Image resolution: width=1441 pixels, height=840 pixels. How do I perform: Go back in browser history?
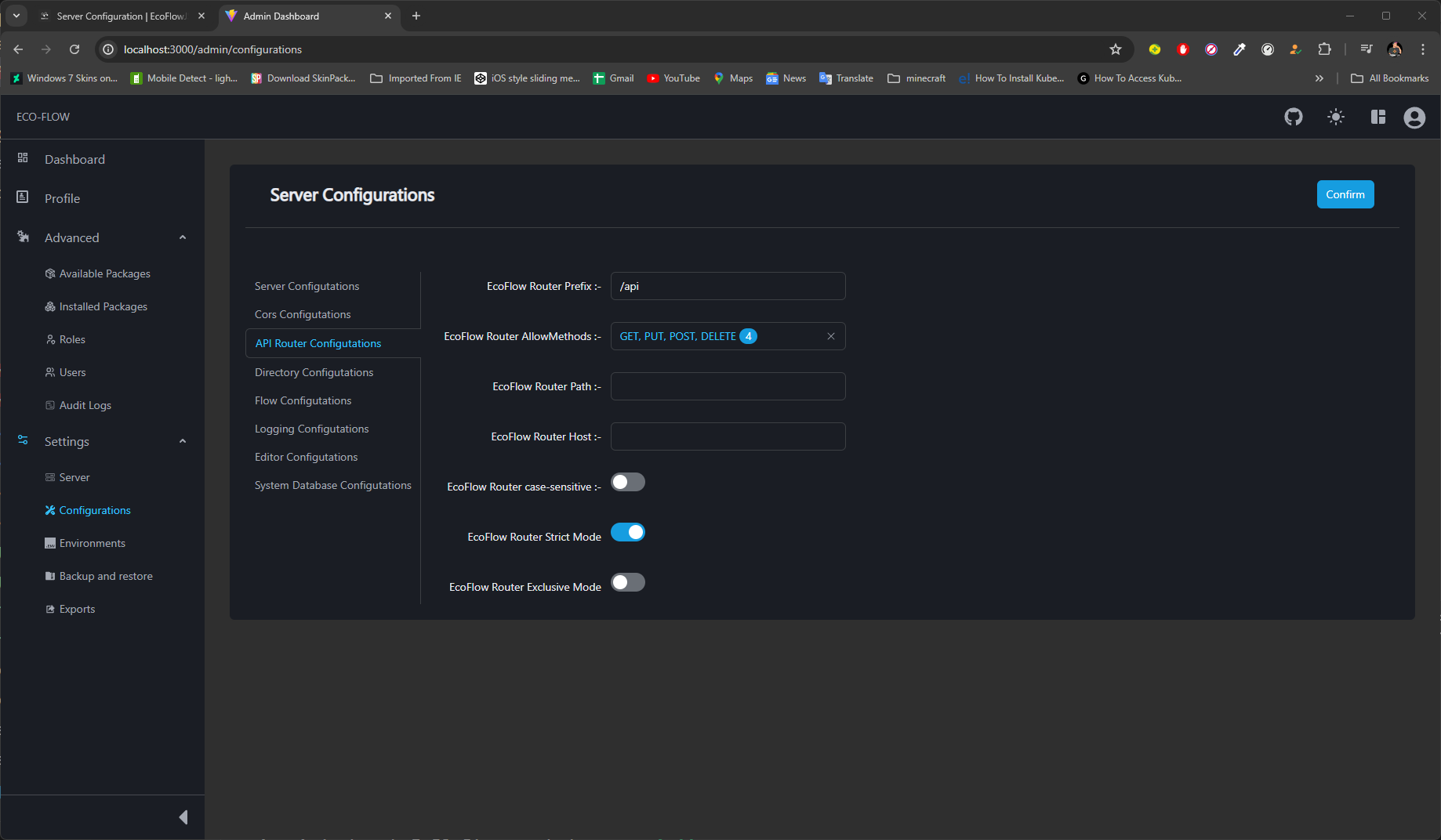click(x=18, y=49)
